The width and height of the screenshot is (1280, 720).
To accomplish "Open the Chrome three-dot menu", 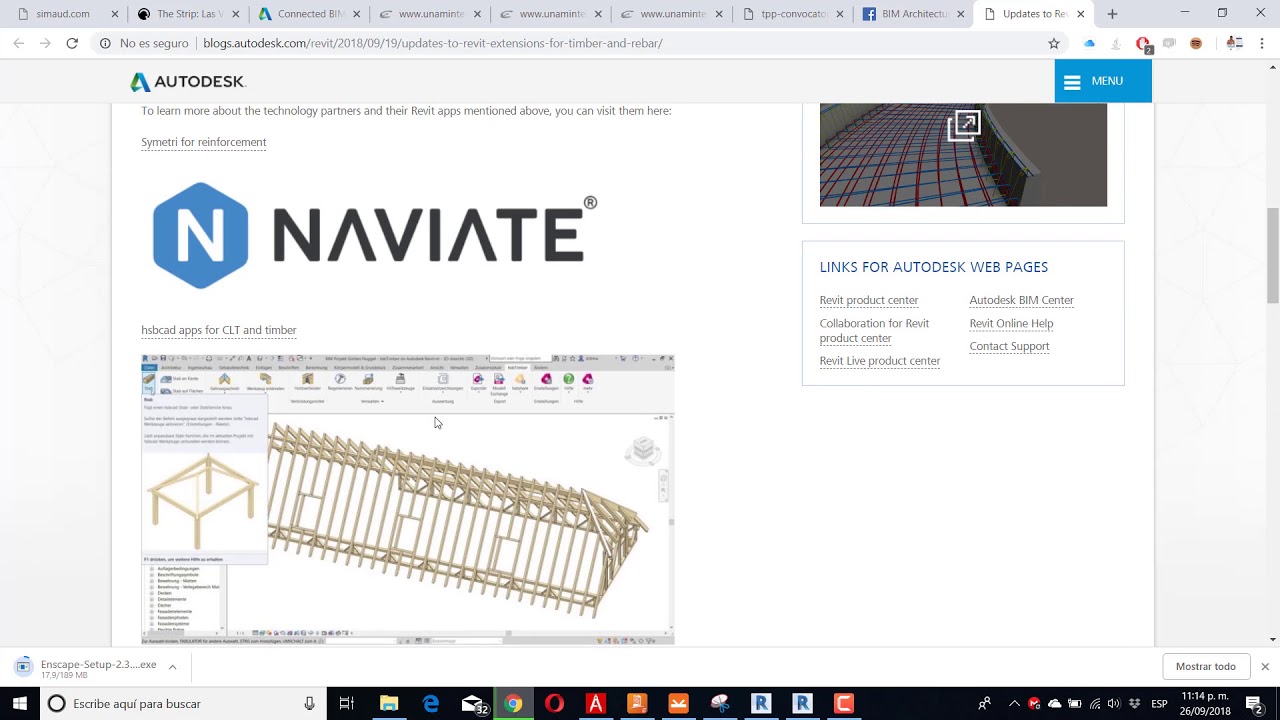I will (x=1262, y=43).
